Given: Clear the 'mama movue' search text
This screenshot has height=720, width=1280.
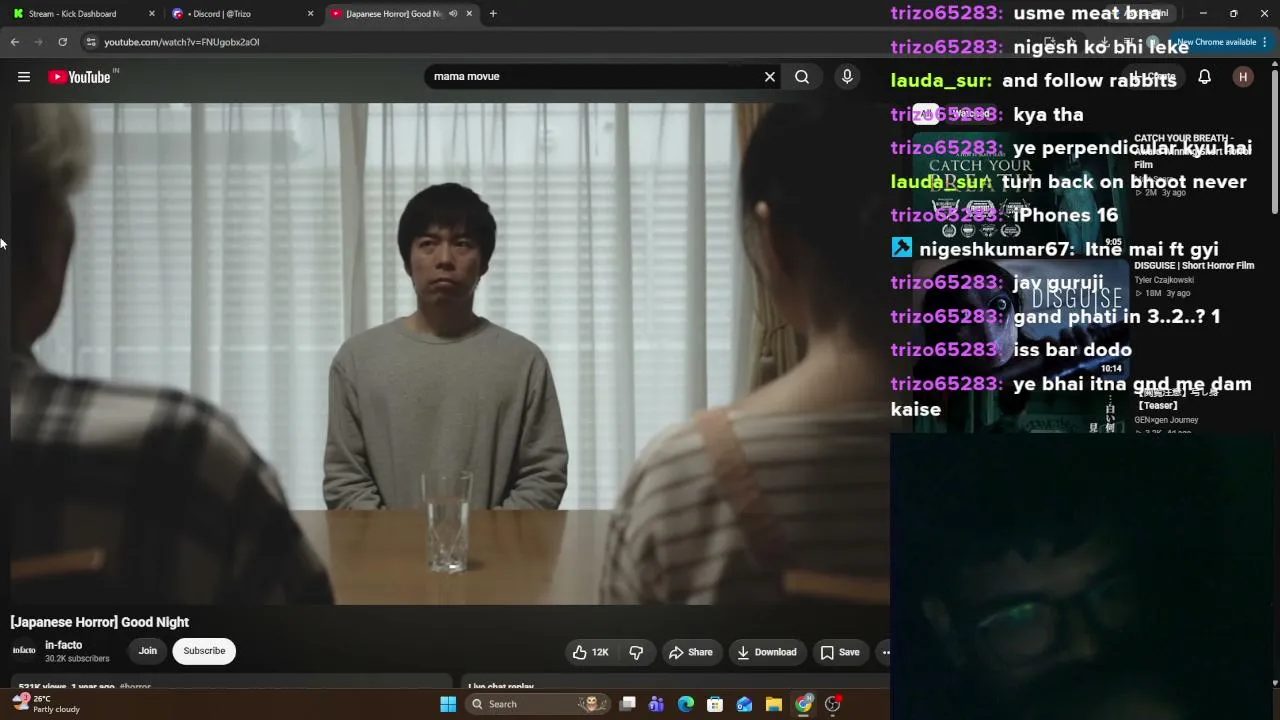Looking at the screenshot, I should 770,77.
